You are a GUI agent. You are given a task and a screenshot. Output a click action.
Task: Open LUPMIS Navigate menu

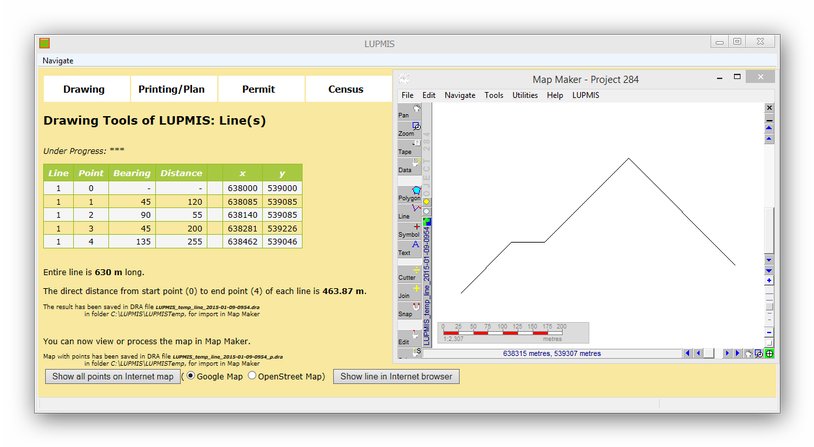point(58,61)
